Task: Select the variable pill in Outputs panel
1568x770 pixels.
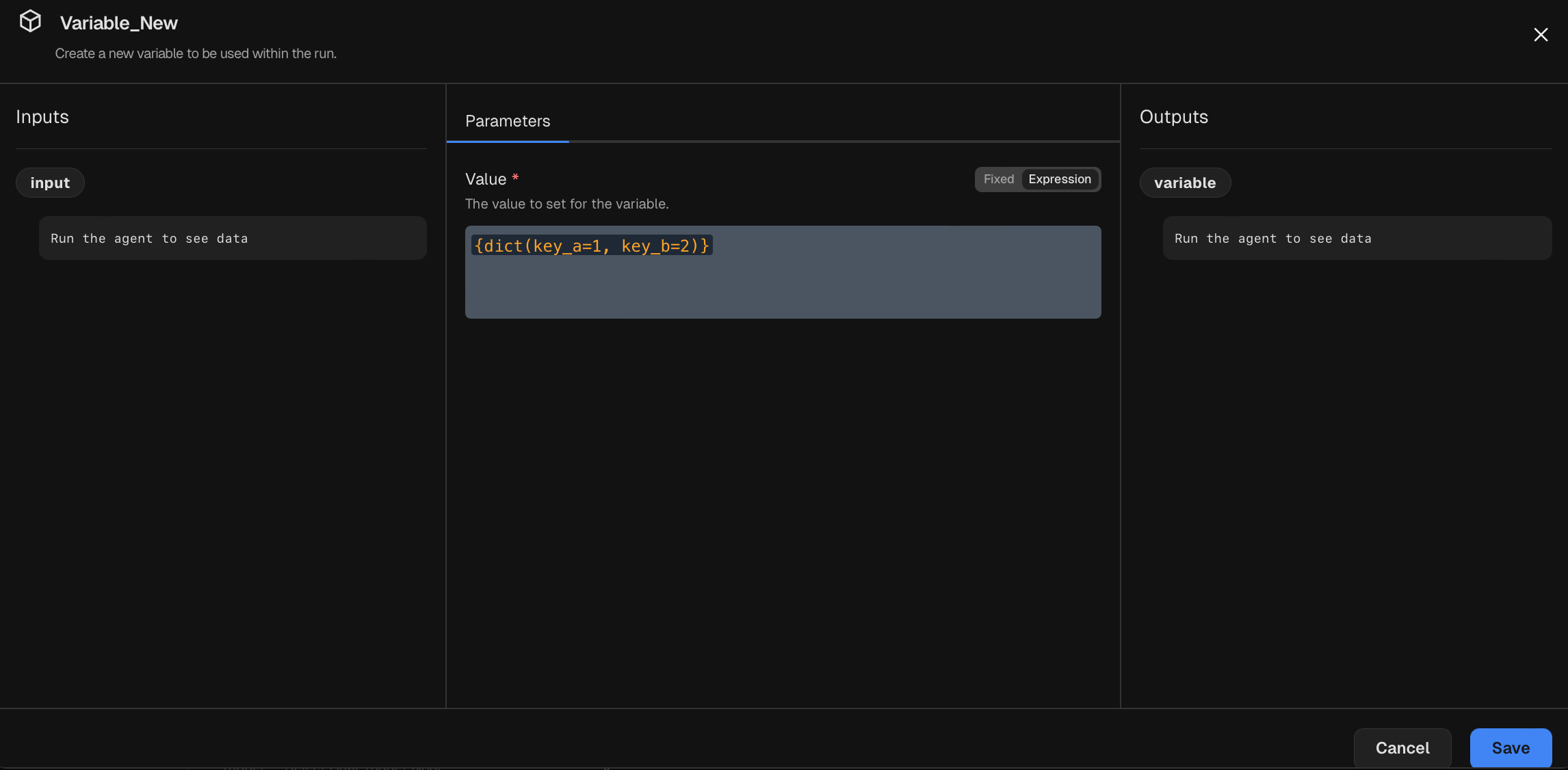Action: click(1185, 182)
